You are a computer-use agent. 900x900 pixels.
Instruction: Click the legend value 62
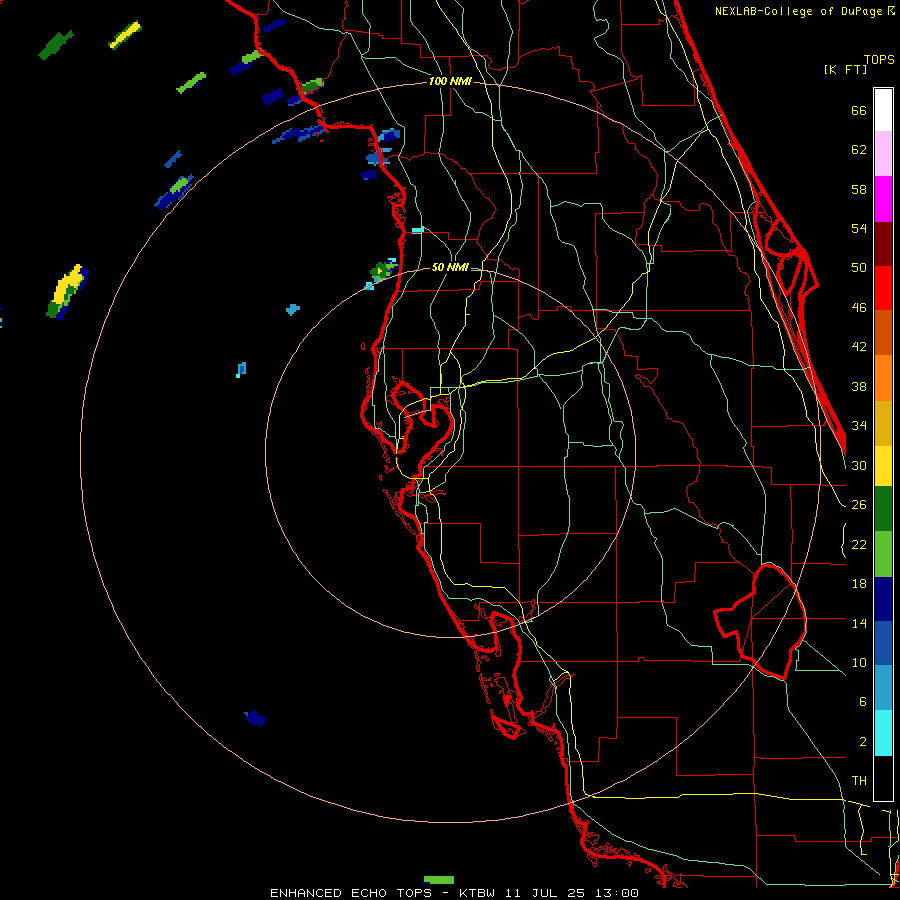[x=859, y=150]
